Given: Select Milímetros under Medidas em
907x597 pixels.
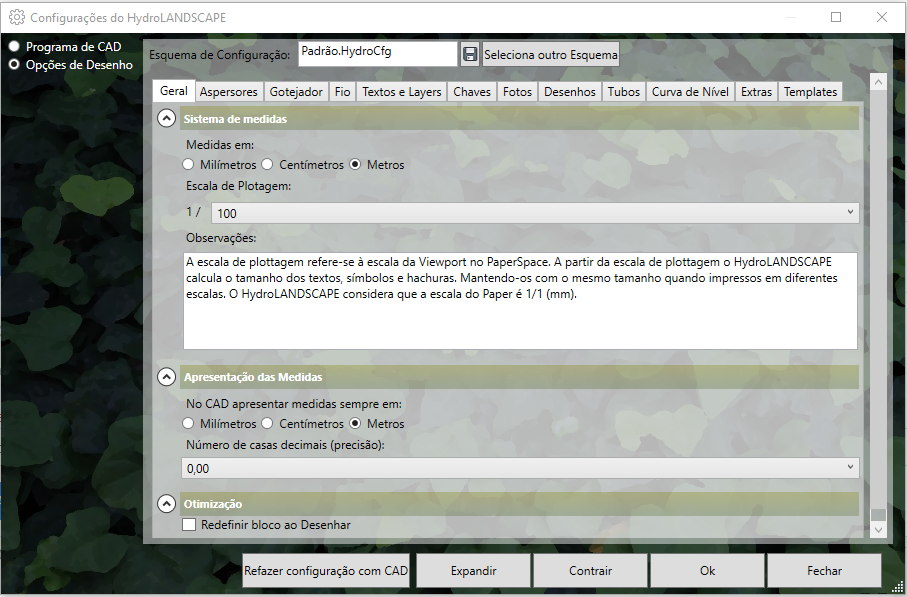Looking at the screenshot, I should point(188,165).
